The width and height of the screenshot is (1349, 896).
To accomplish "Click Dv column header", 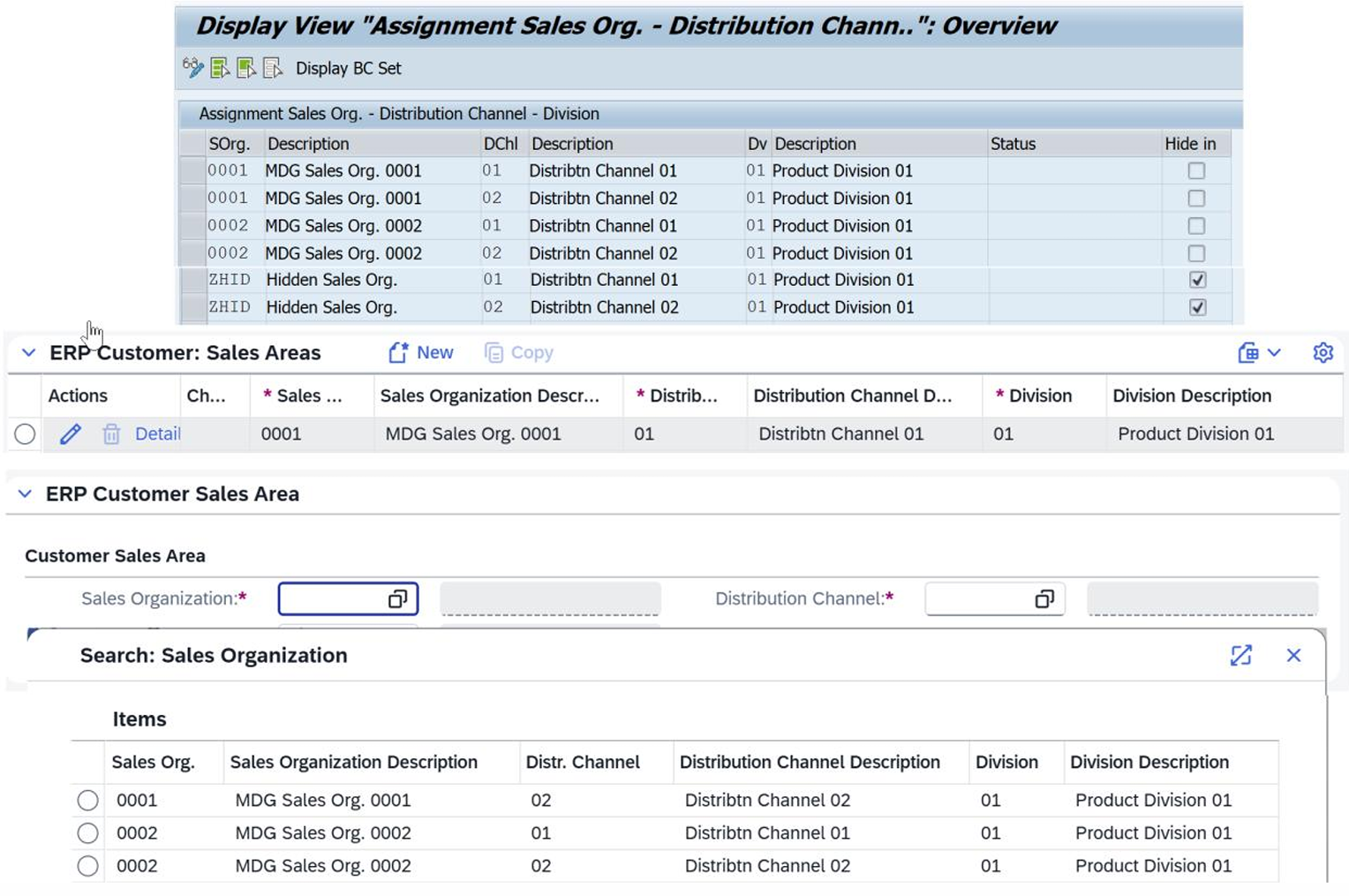I will [x=757, y=144].
